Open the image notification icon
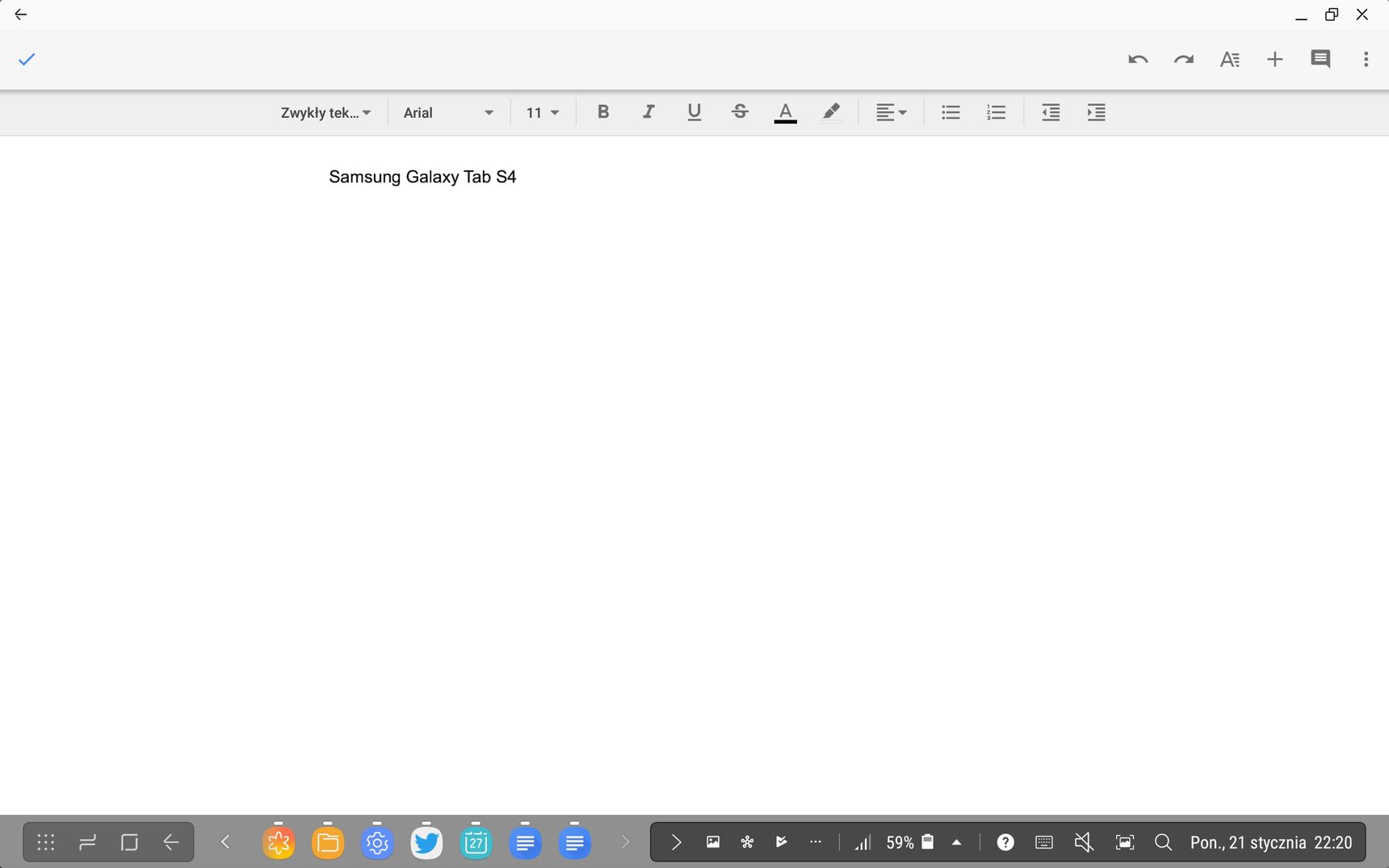1389x868 pixels. point(713,842)
